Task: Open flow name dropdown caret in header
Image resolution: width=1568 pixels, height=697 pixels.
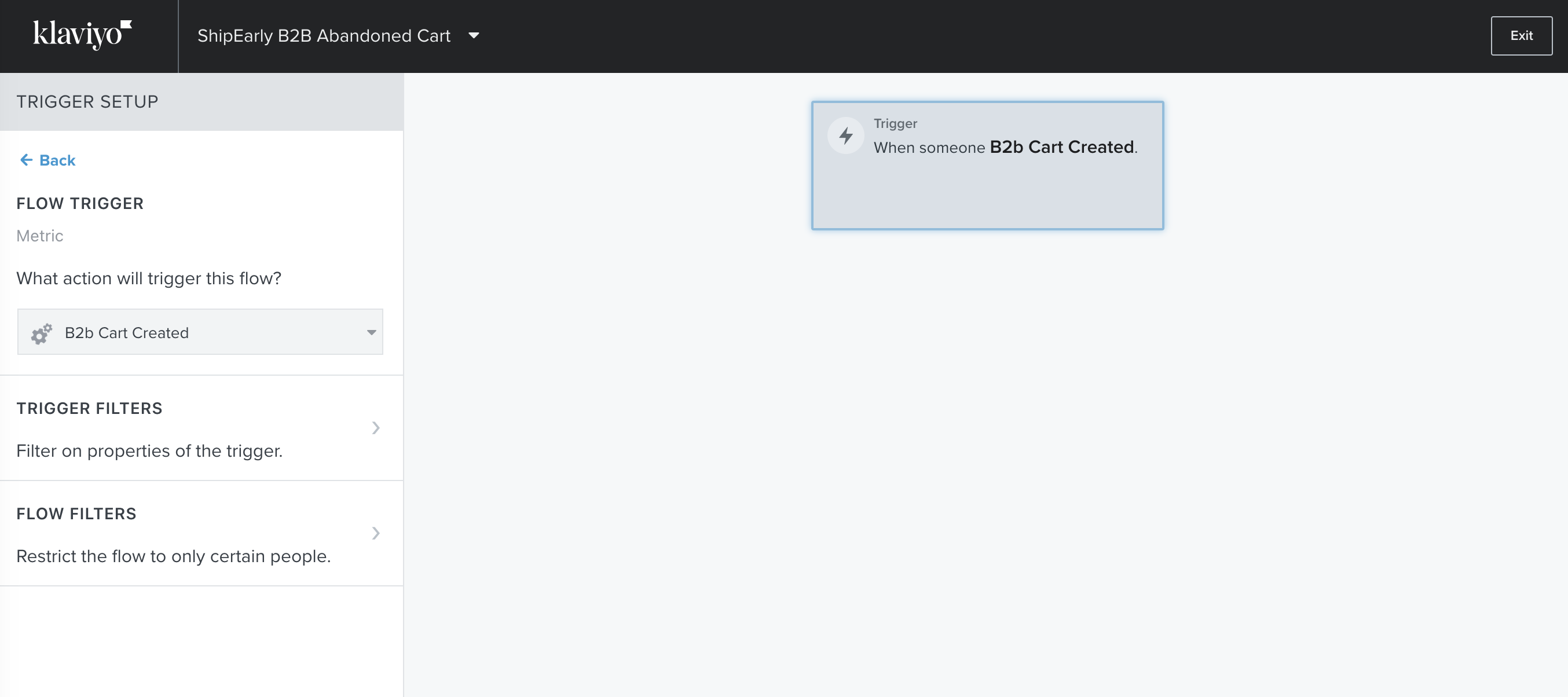Action: 474,36
